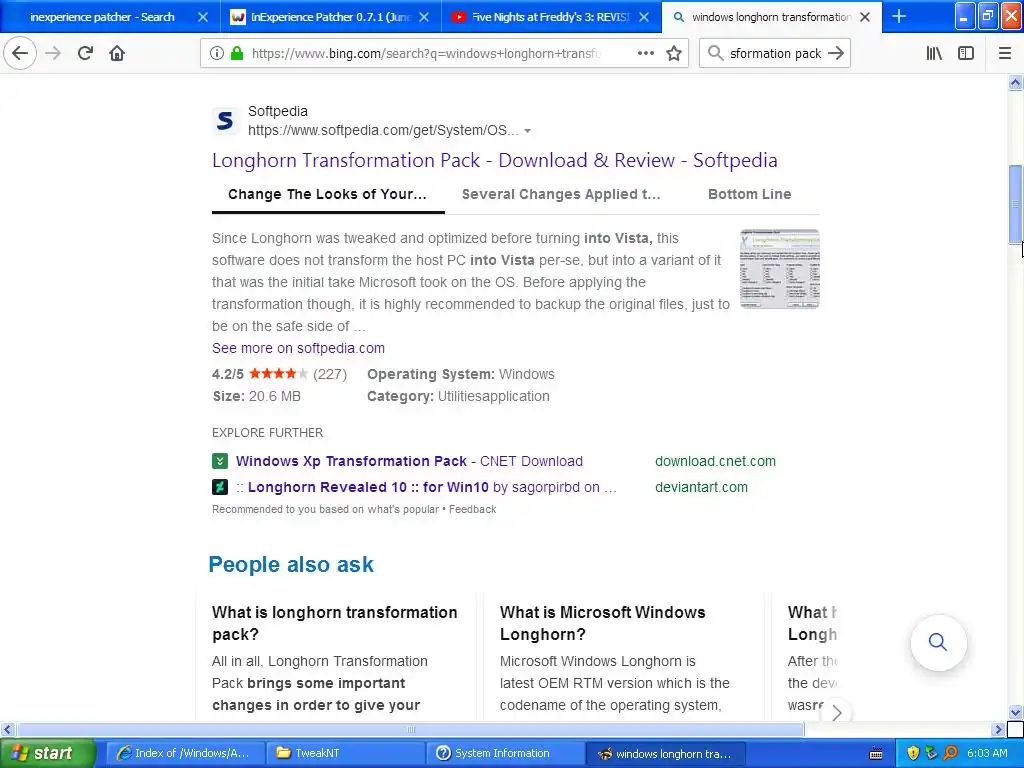Image resolution: width=1024 pixels, height=768 pixels.
Task: Click the scroll left arrow
Action: tap(8, 729)
